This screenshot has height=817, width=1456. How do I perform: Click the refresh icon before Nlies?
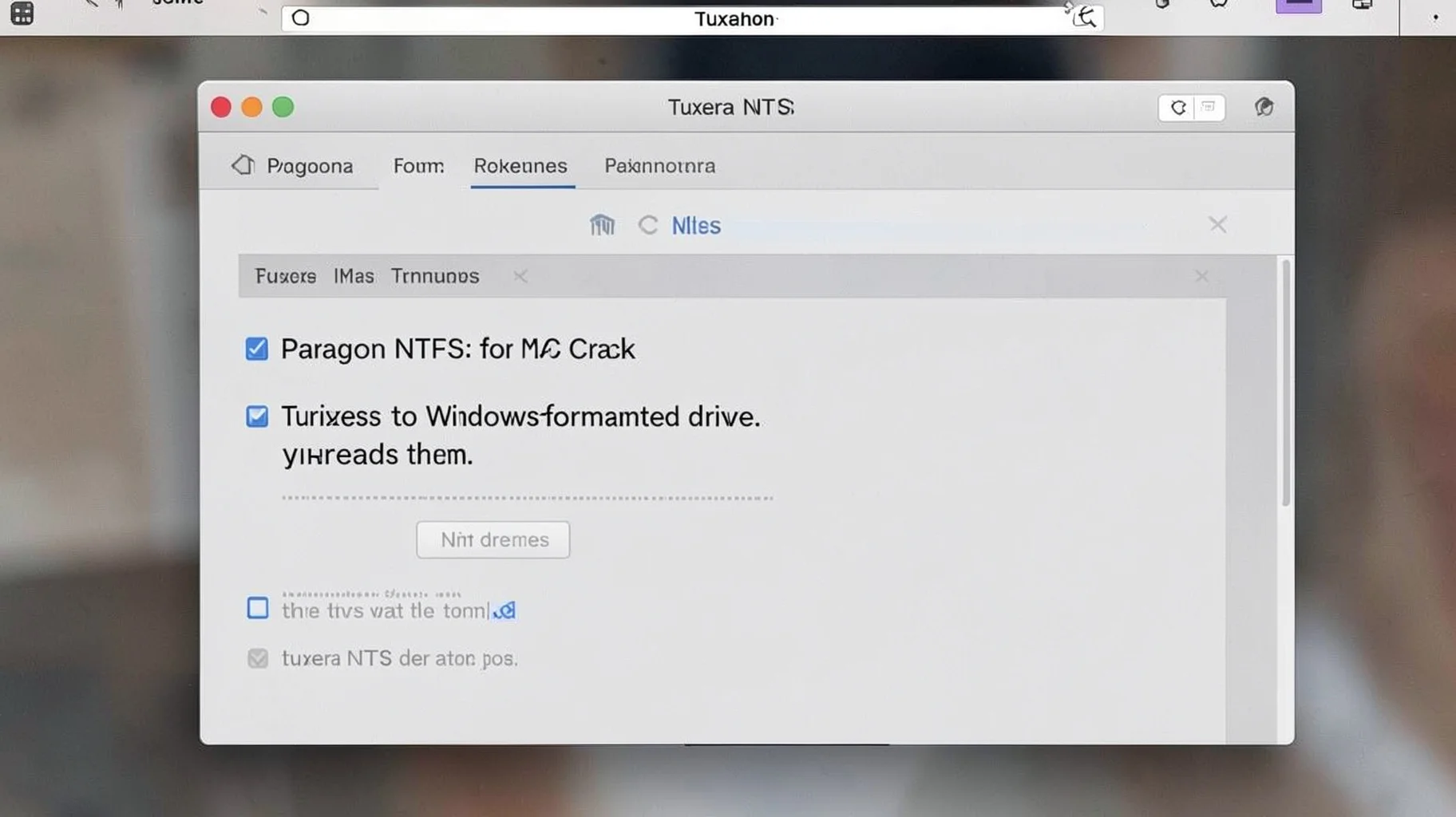647,226
